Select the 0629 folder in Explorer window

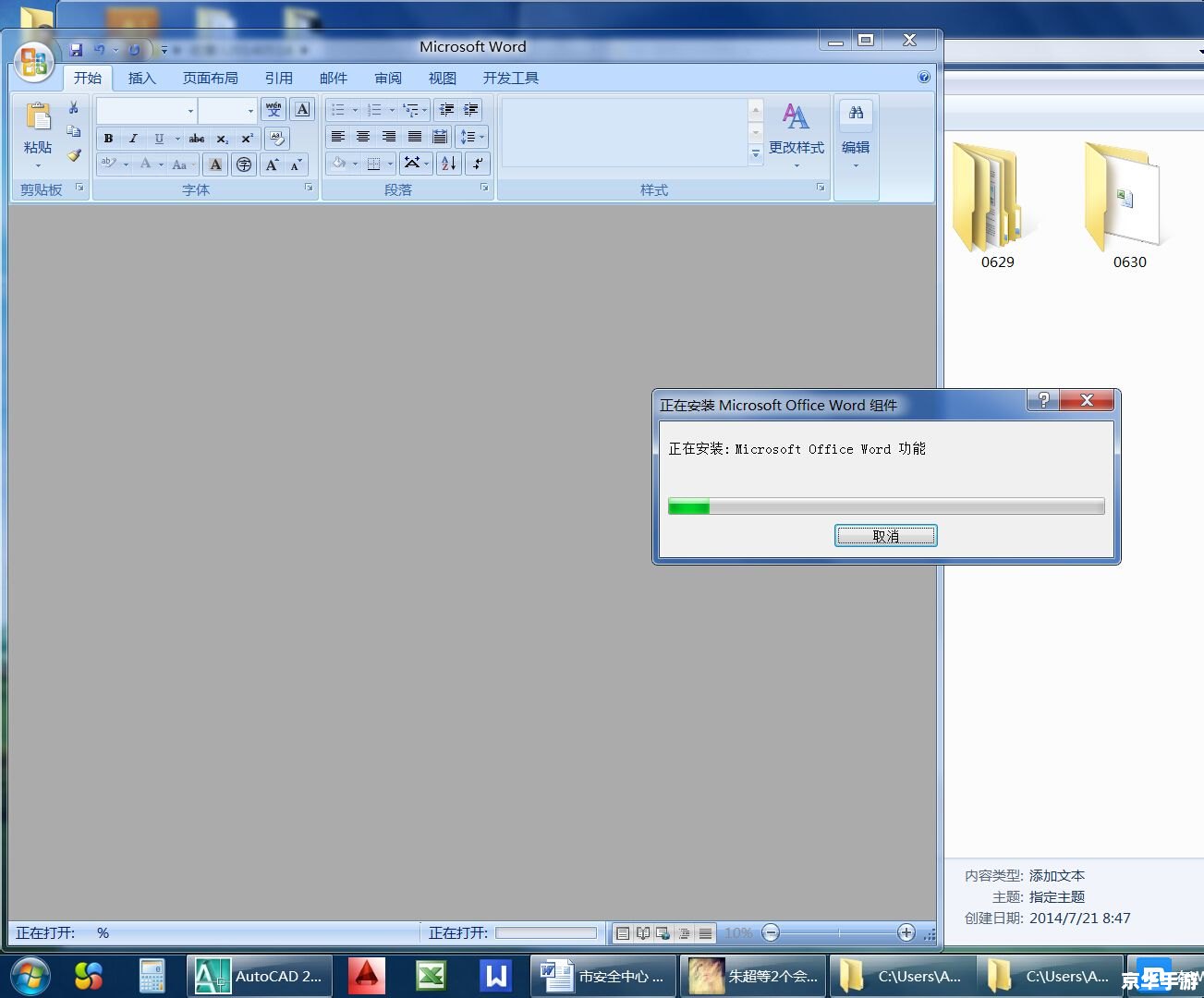(997, 205)
